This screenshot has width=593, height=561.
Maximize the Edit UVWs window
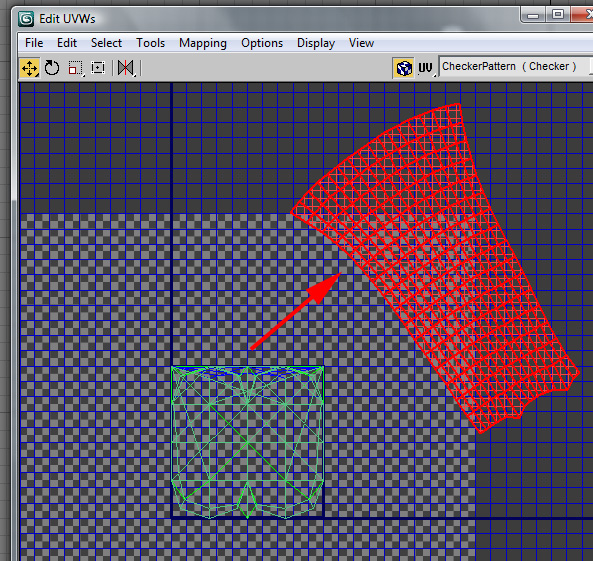tap(557, 14)
